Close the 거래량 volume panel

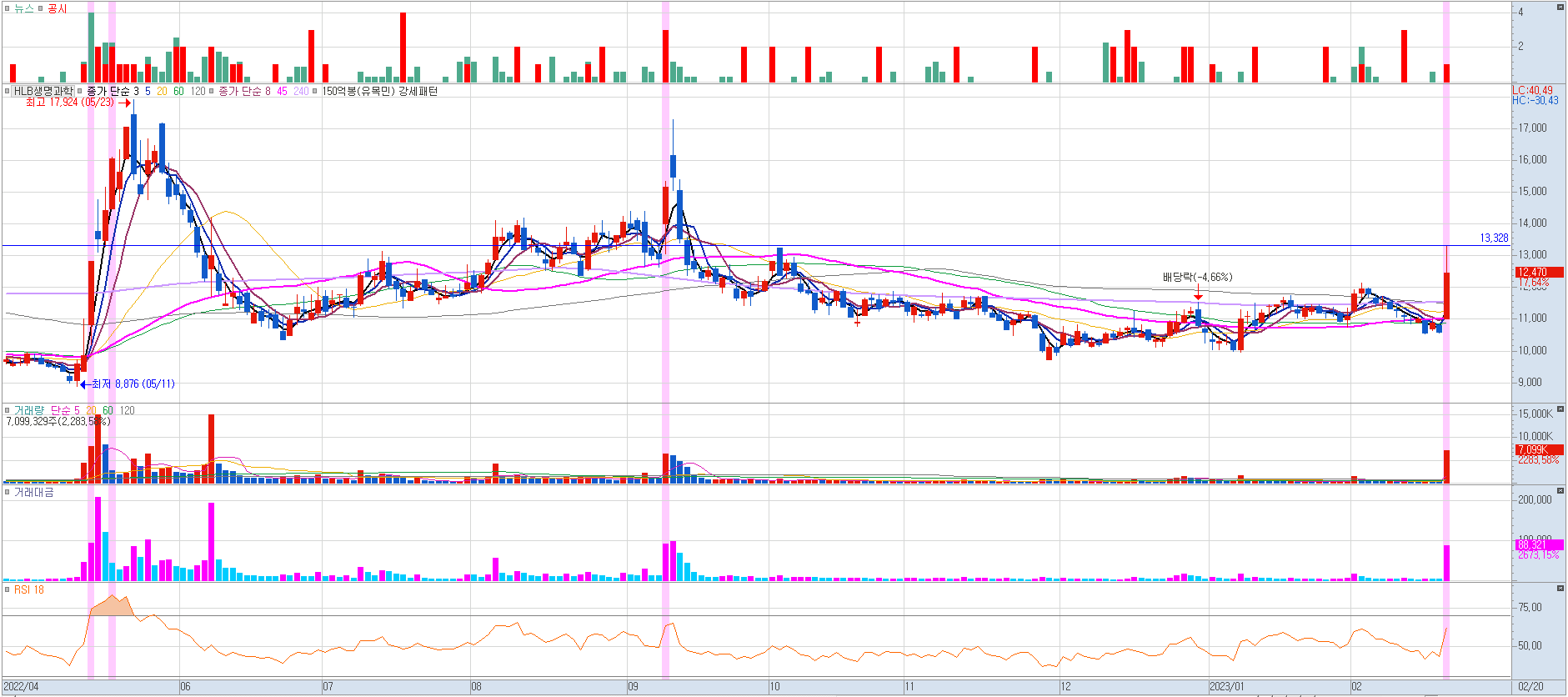[x=1560, y=409]
